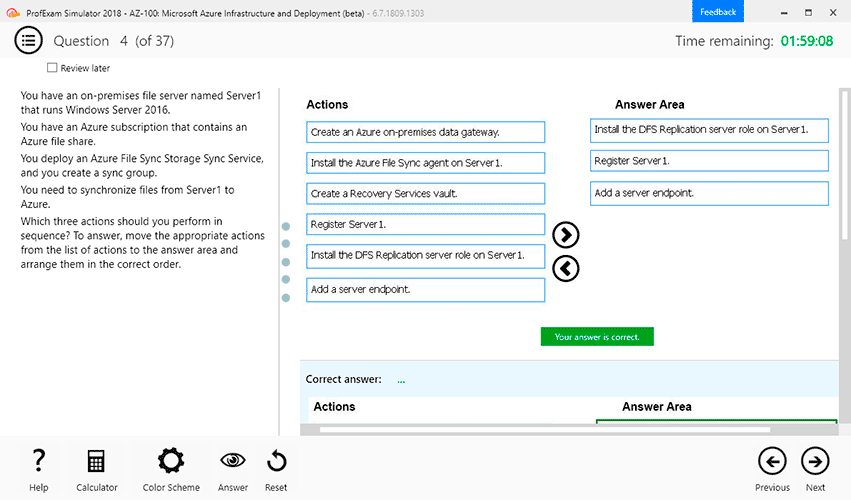Select 'Add a server endpoint' in Actions list
851x500 pixels.
click(426, 290)
